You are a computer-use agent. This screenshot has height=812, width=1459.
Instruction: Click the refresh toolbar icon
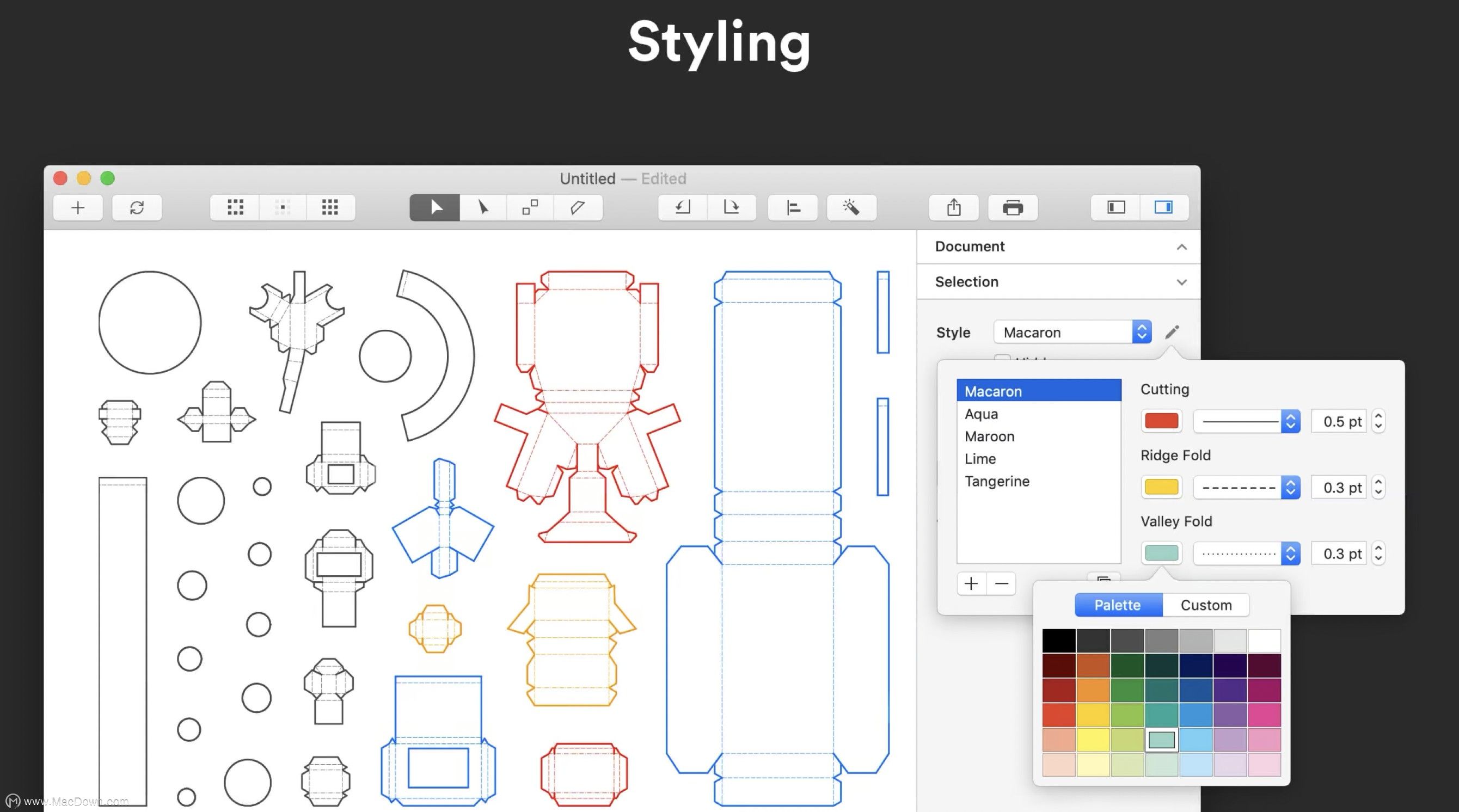137,208
